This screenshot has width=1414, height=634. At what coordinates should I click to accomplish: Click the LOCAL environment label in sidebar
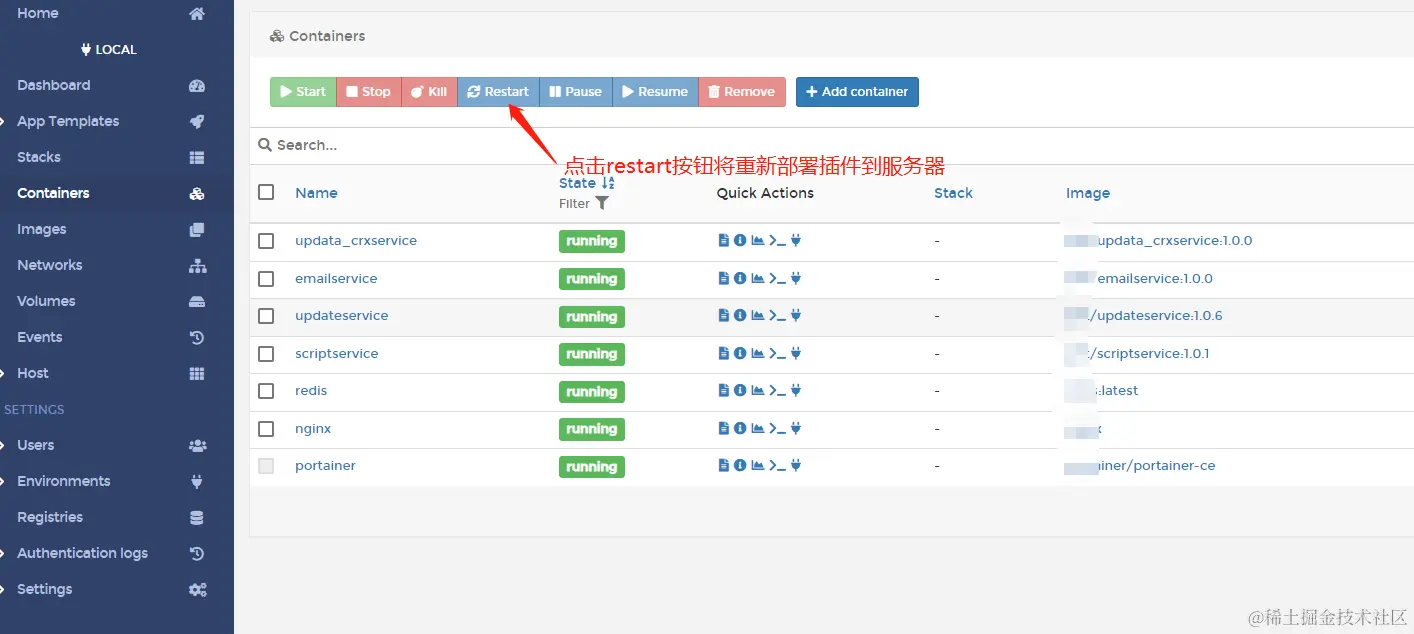(109, 49)
